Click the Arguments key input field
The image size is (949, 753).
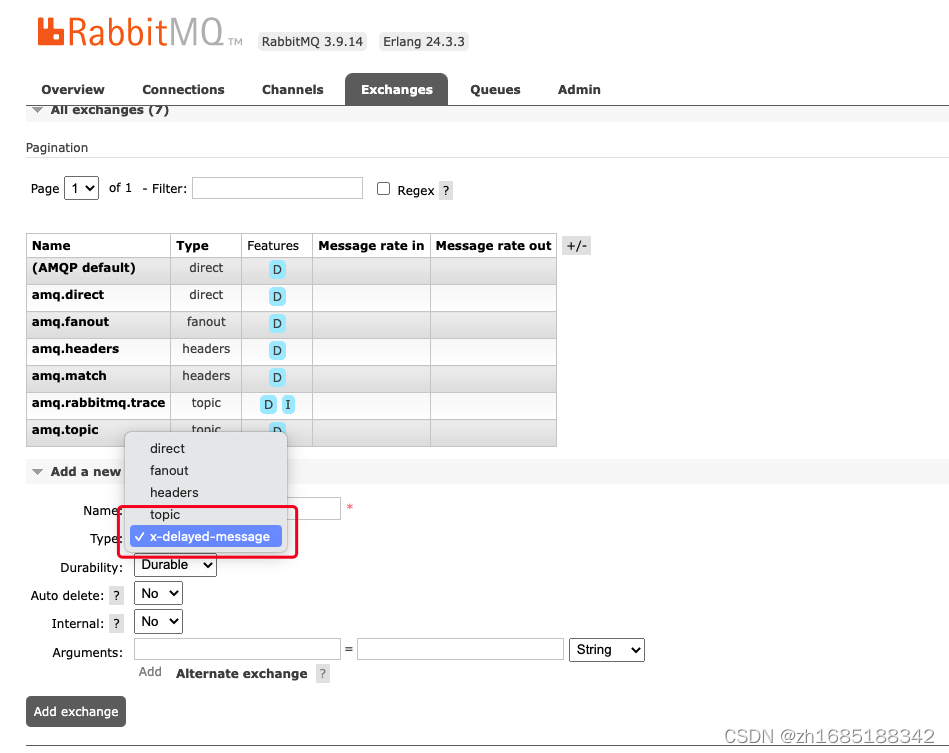pyautogui.click(x=237, y=649)
